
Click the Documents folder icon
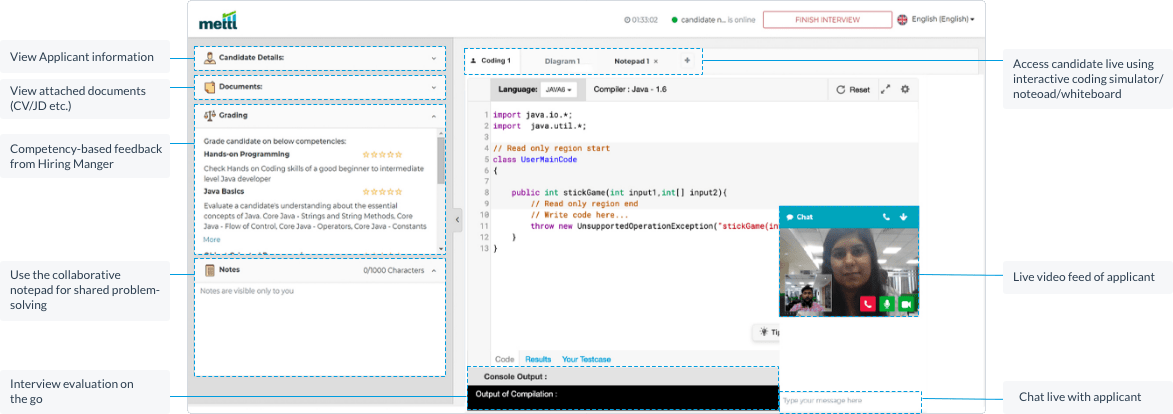(210, 88)
